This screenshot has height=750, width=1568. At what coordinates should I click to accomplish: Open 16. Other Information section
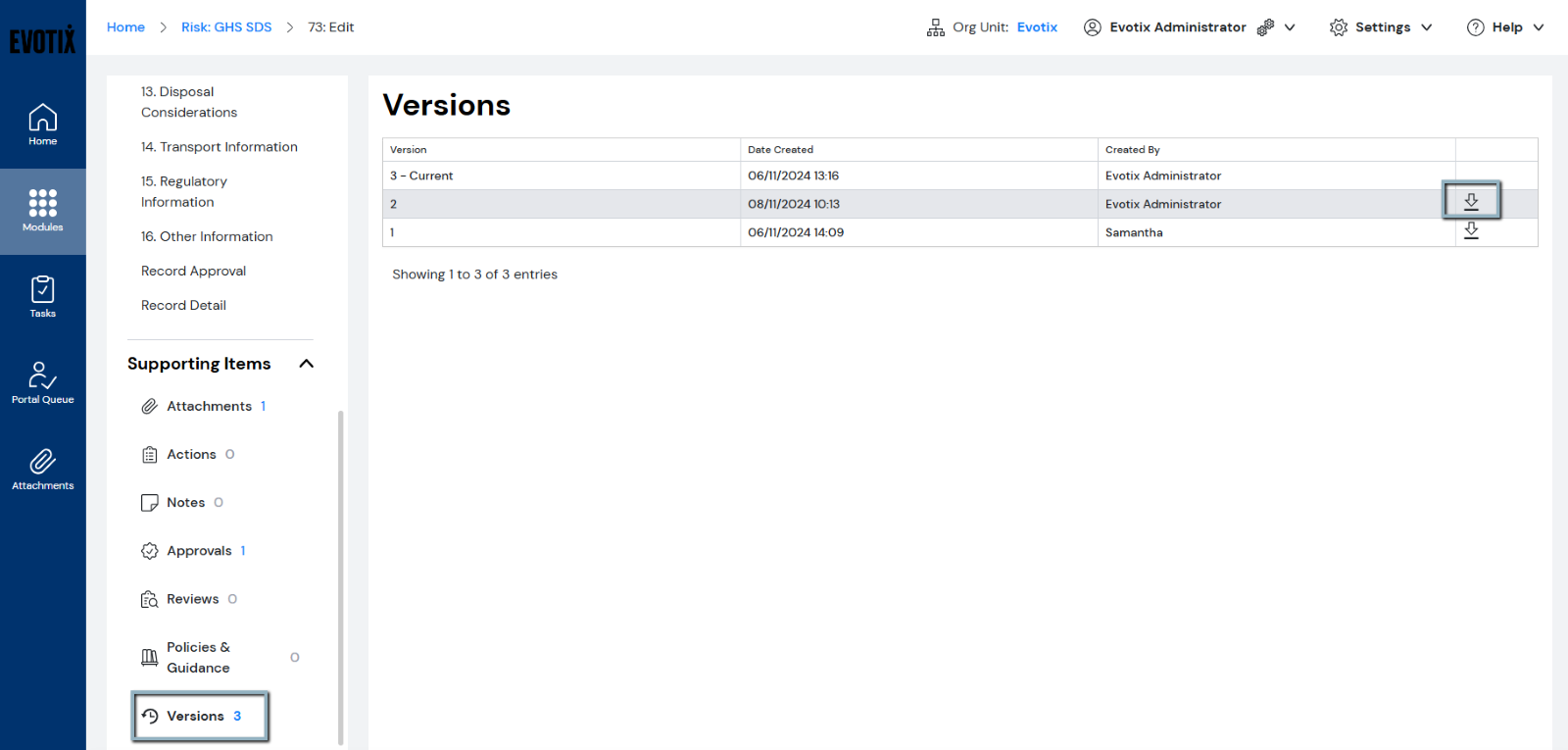click(x=207, y=236)
